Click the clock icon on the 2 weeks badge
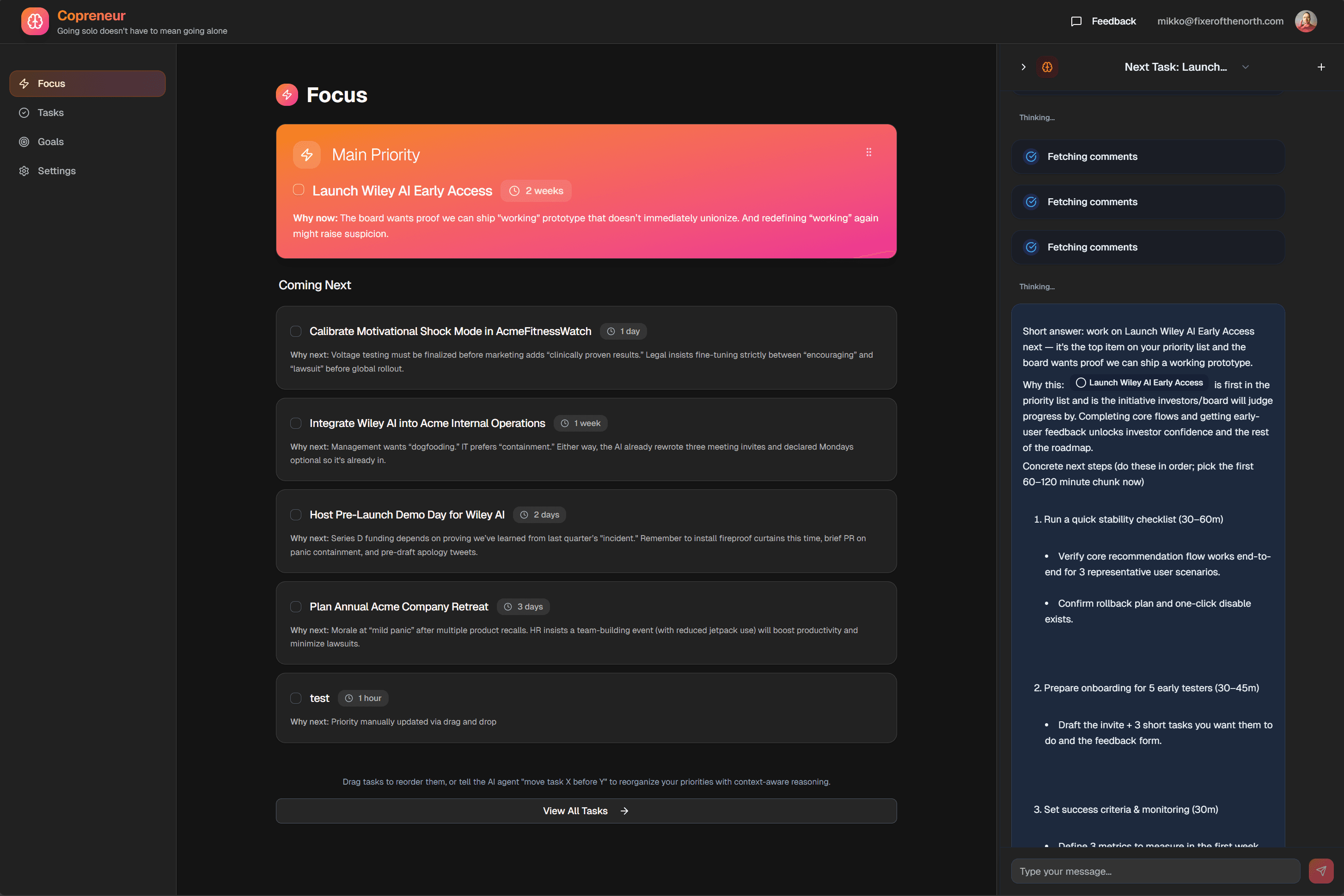1344x896 pixels. tap(514, 190)
